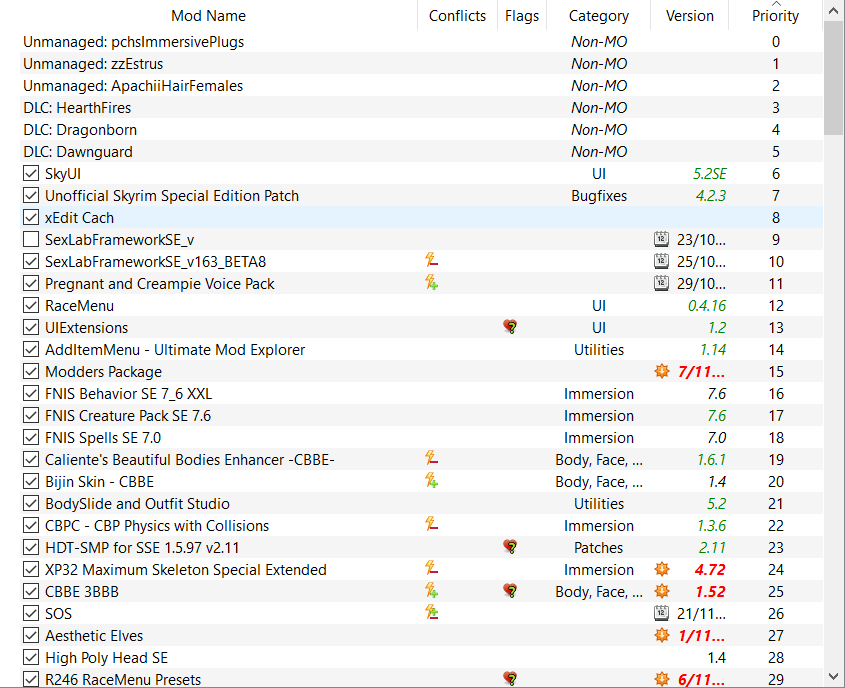
Task: Click the heart flag icon for HDT-SMP for SSE
Action: coord(510,547)
